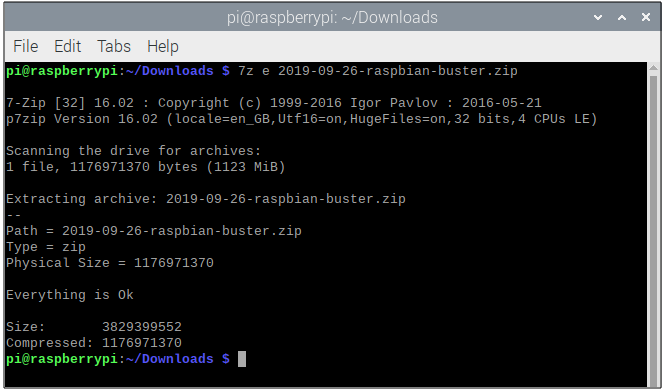Click the p7zip Version 16.02 line

pos(302,119)
